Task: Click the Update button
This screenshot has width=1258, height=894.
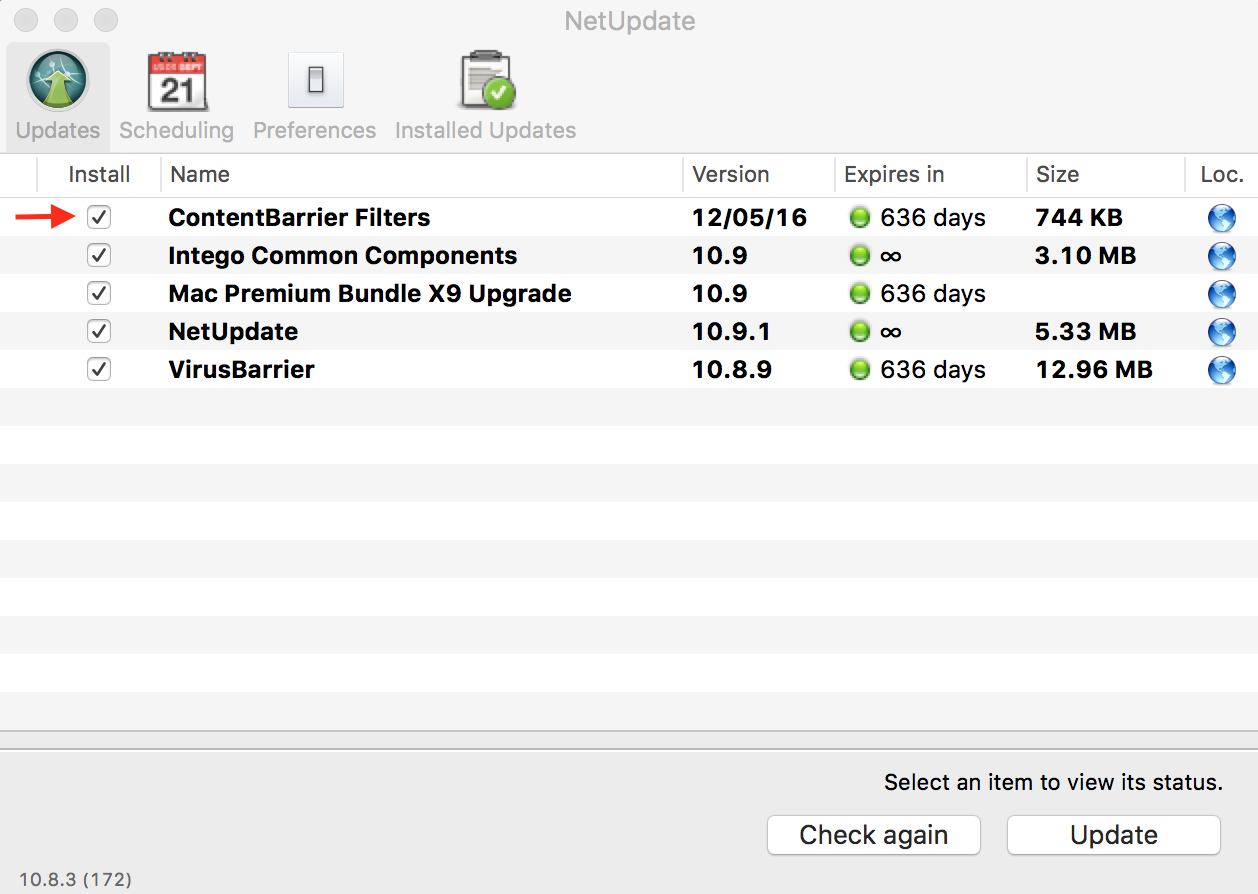Action: point(1114,835)
